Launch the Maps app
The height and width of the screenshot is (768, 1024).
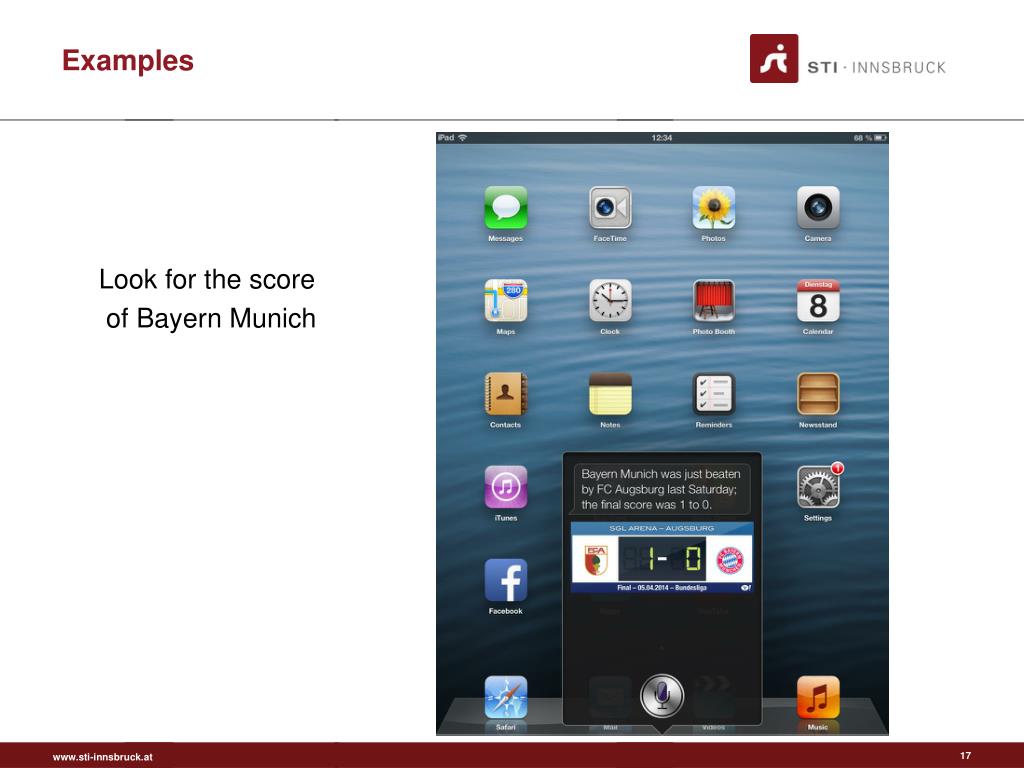pos(505,301)
